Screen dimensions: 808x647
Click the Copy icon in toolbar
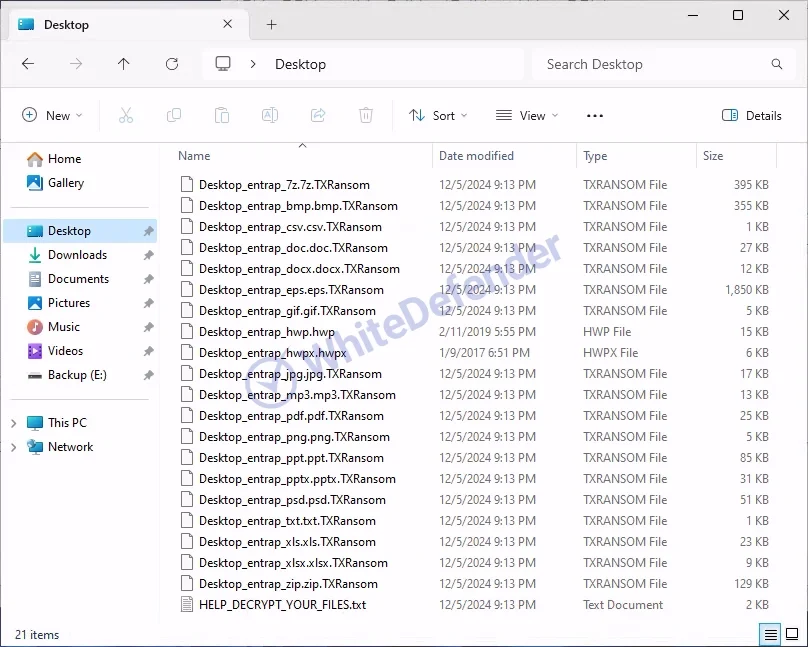point(174,116)
